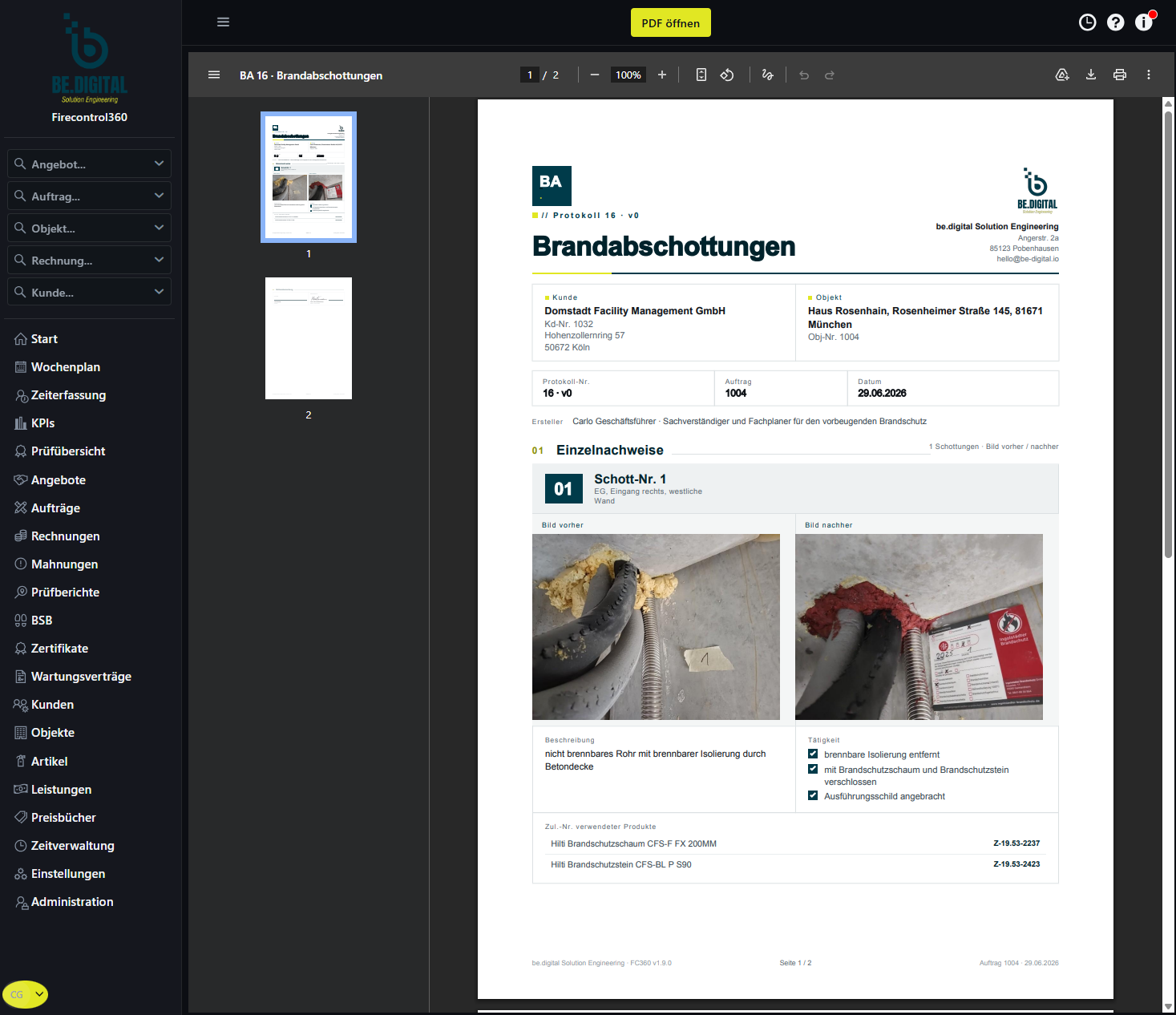The image size is (1176, 1015).
Task: Click the BSB icon
Action: pos(21,620)
